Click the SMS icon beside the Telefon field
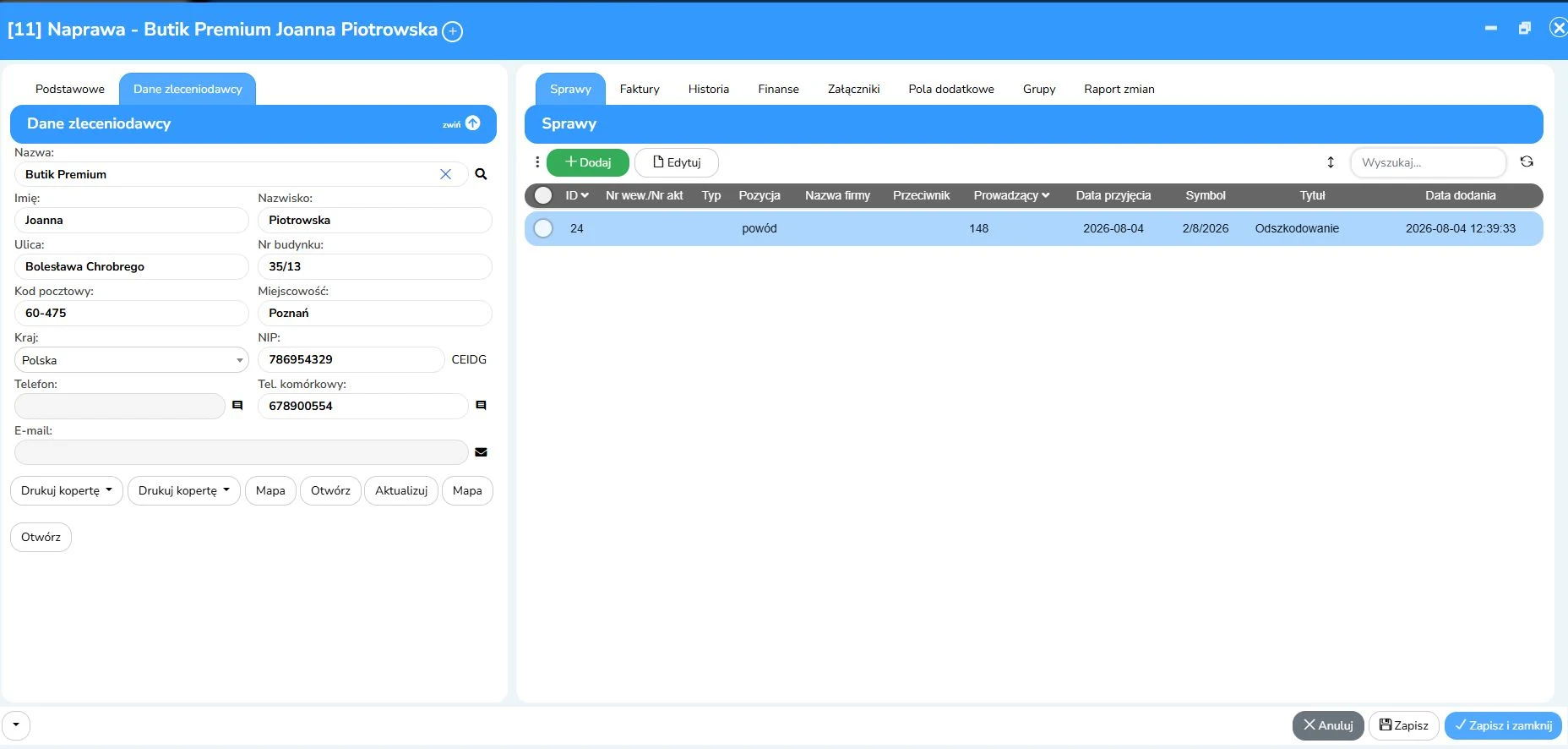Image resolution: width=1568 pixels, height=749 pixels. (237, 406)
